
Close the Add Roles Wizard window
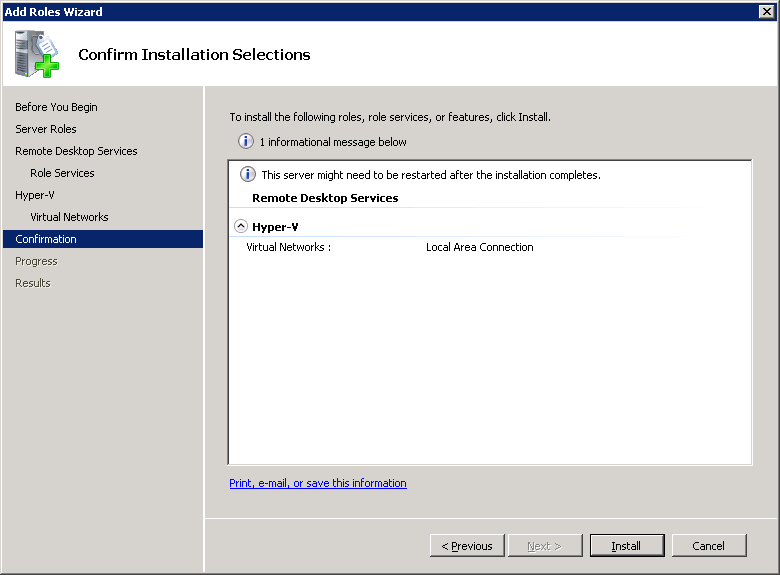point(767,11)
